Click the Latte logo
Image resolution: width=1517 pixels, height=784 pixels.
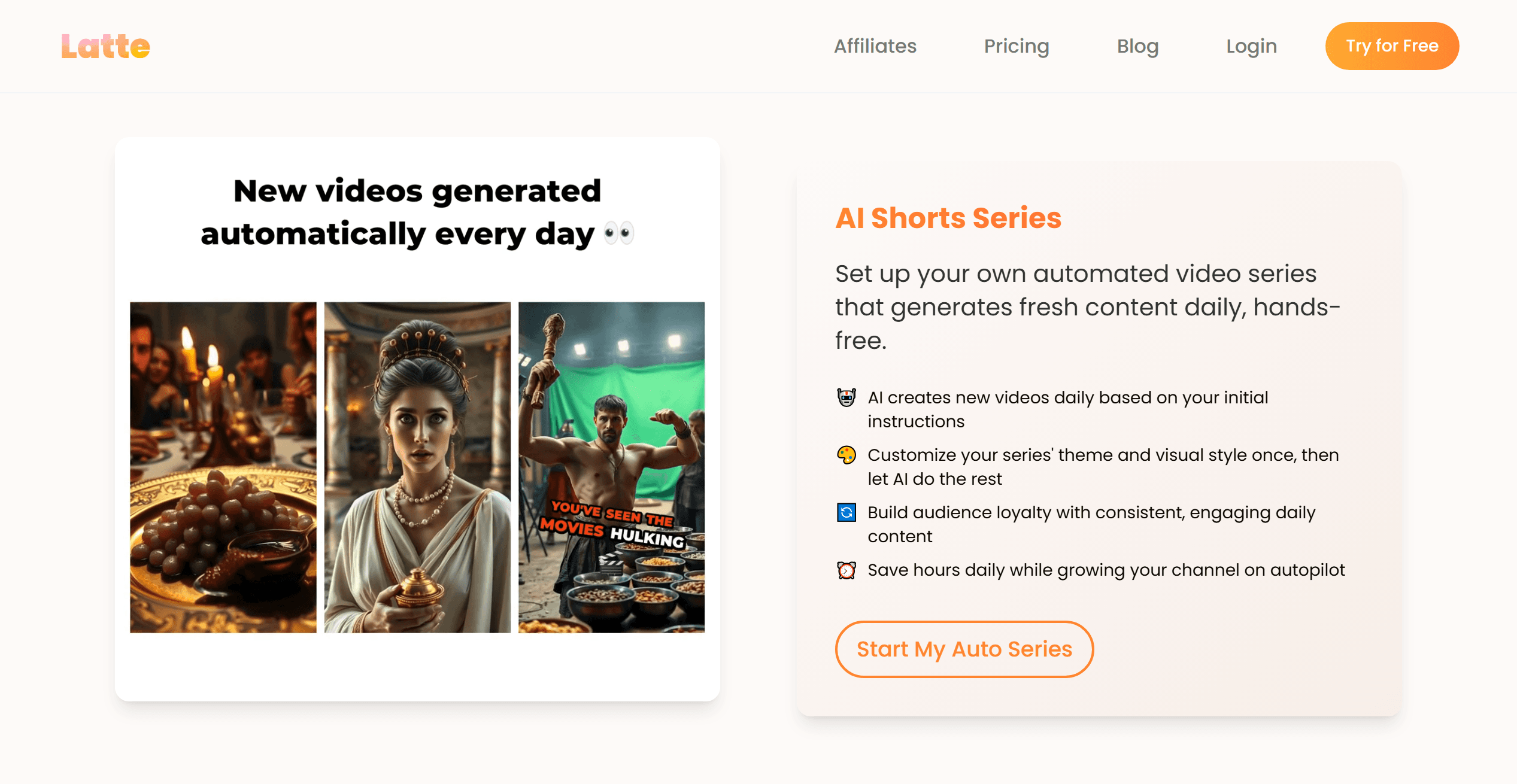(x=105, y=47)
